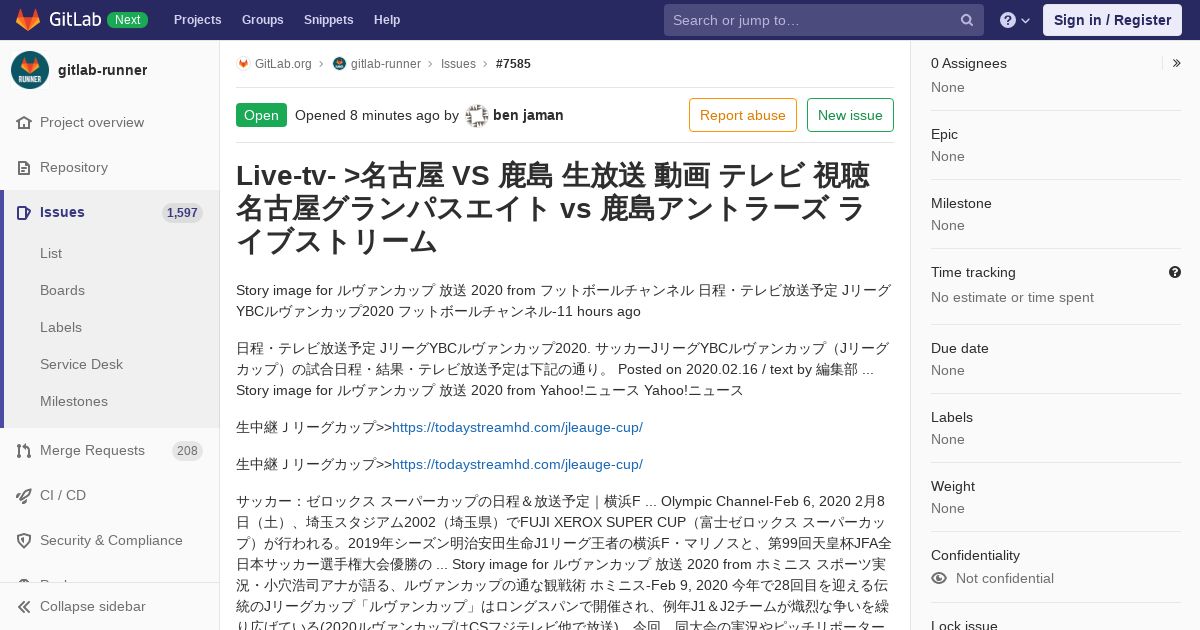The width and height of the screenshot is (1200, 630).
Task: Click Not confidential text
Action: [1005, 578]
